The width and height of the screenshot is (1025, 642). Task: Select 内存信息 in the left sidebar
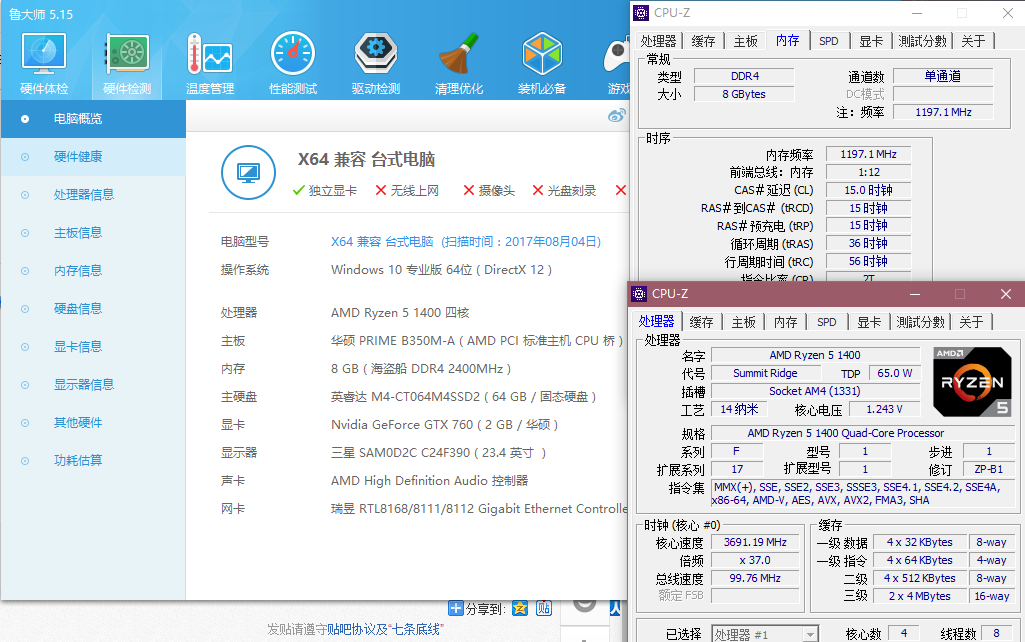[78, 271]
